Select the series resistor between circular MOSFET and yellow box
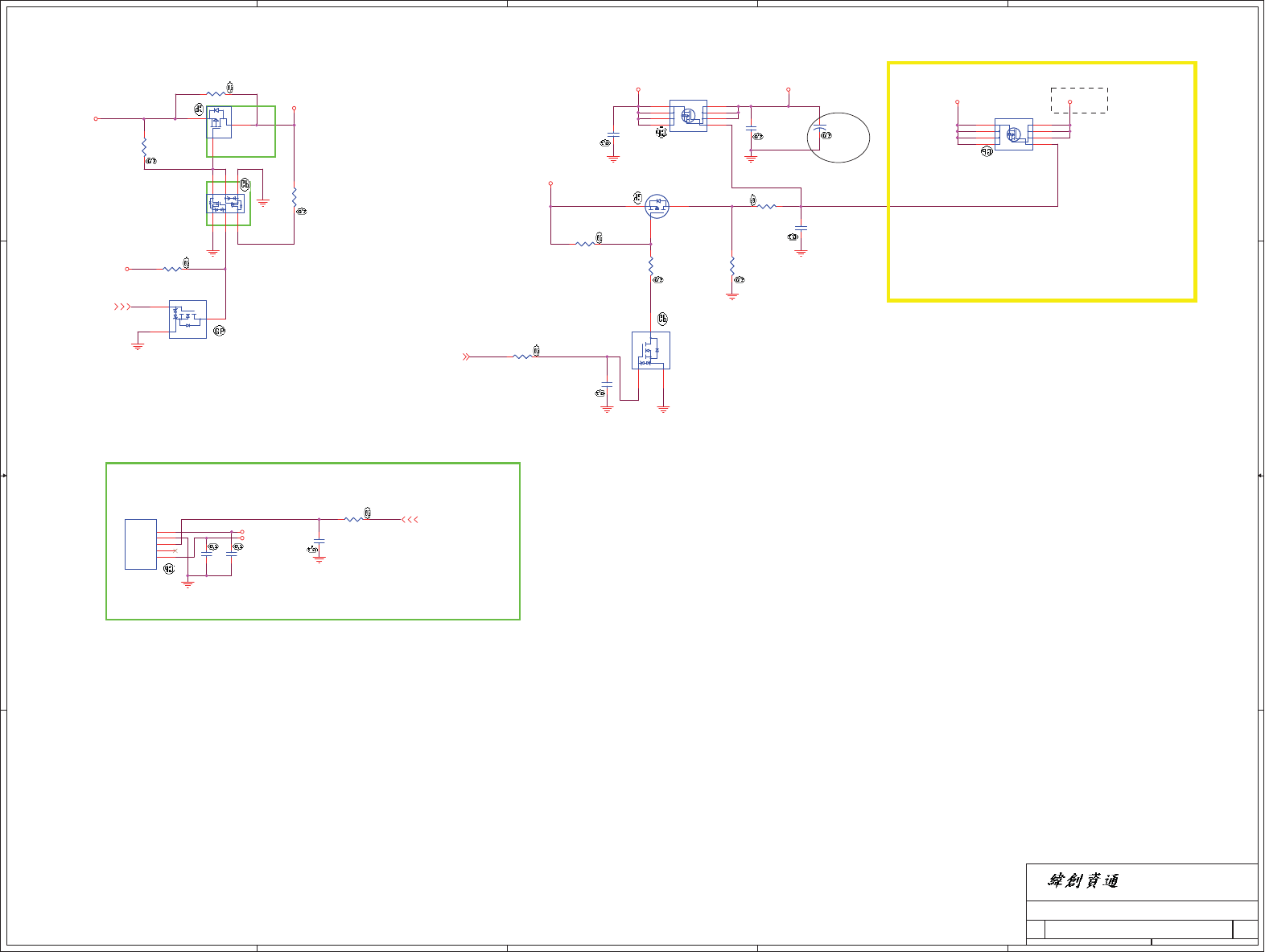This screenshot has width=1265, height=952. tap(767, 207)
